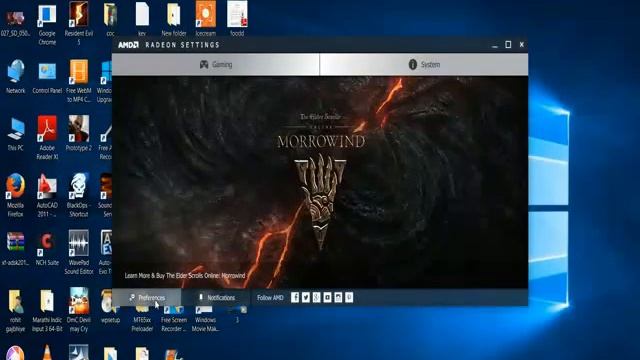Select the Network desktop icon
640x360 pixels.
click(x=16, y=77)
